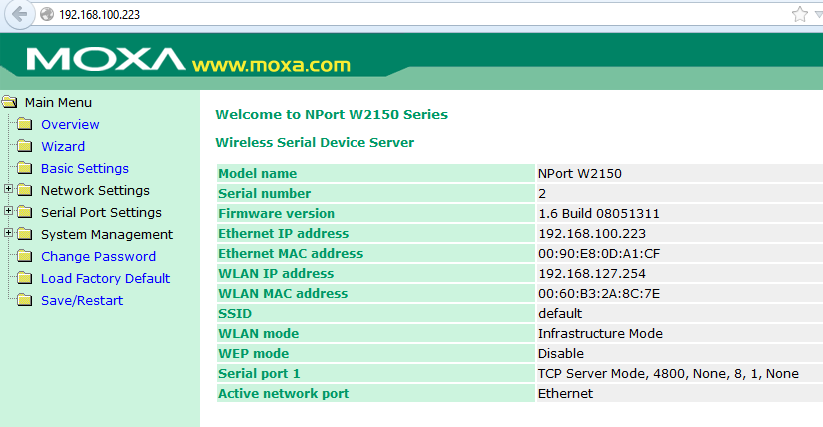823x427 pixels.
Task: Click the Active network port row label
Action: click(x=284, y=393)
